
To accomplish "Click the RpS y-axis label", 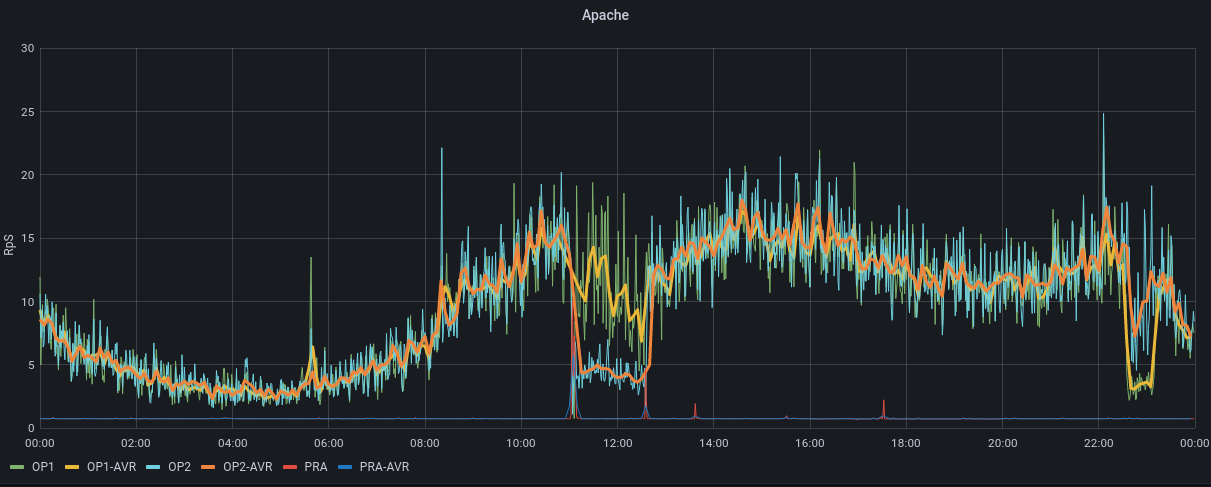I will pos(9,243).
